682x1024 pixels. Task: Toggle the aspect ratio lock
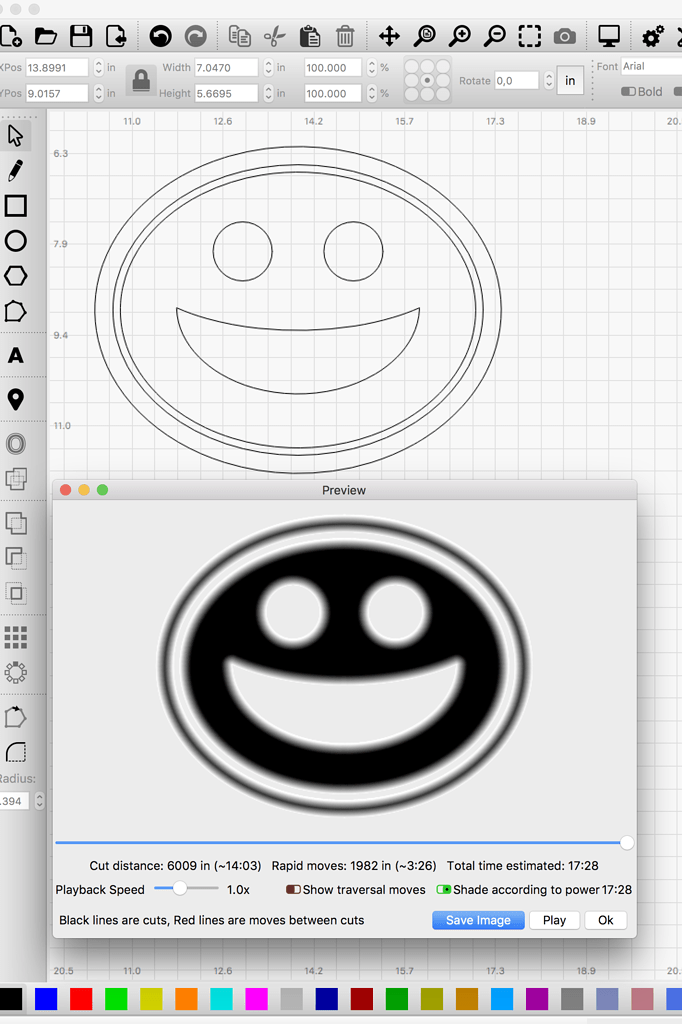coord(140,80)
